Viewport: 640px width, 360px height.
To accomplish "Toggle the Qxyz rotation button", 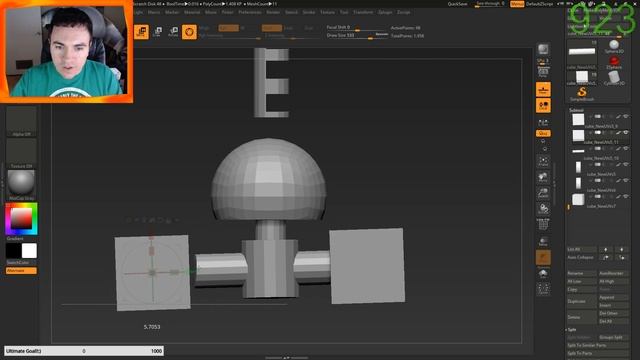I will tap(543, 133).
